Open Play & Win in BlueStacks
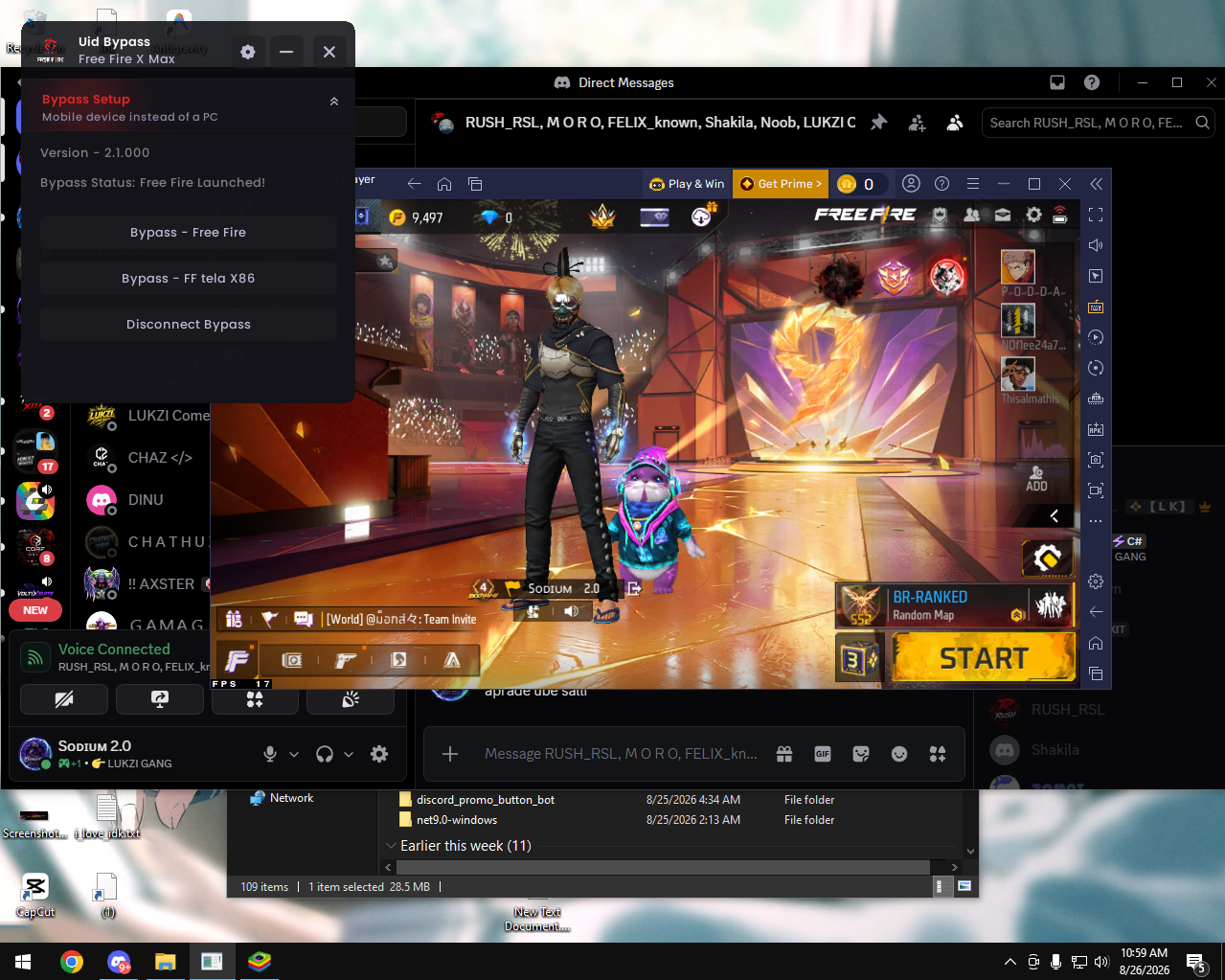 coord(687,184)
